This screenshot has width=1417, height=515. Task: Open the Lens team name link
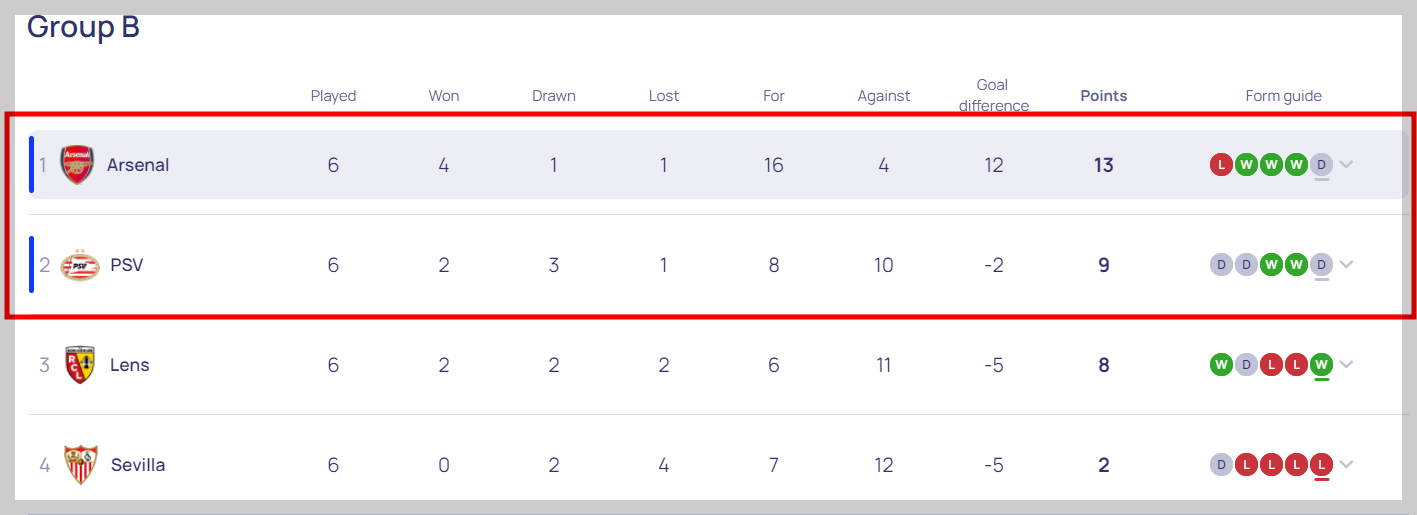pos(130,365)
